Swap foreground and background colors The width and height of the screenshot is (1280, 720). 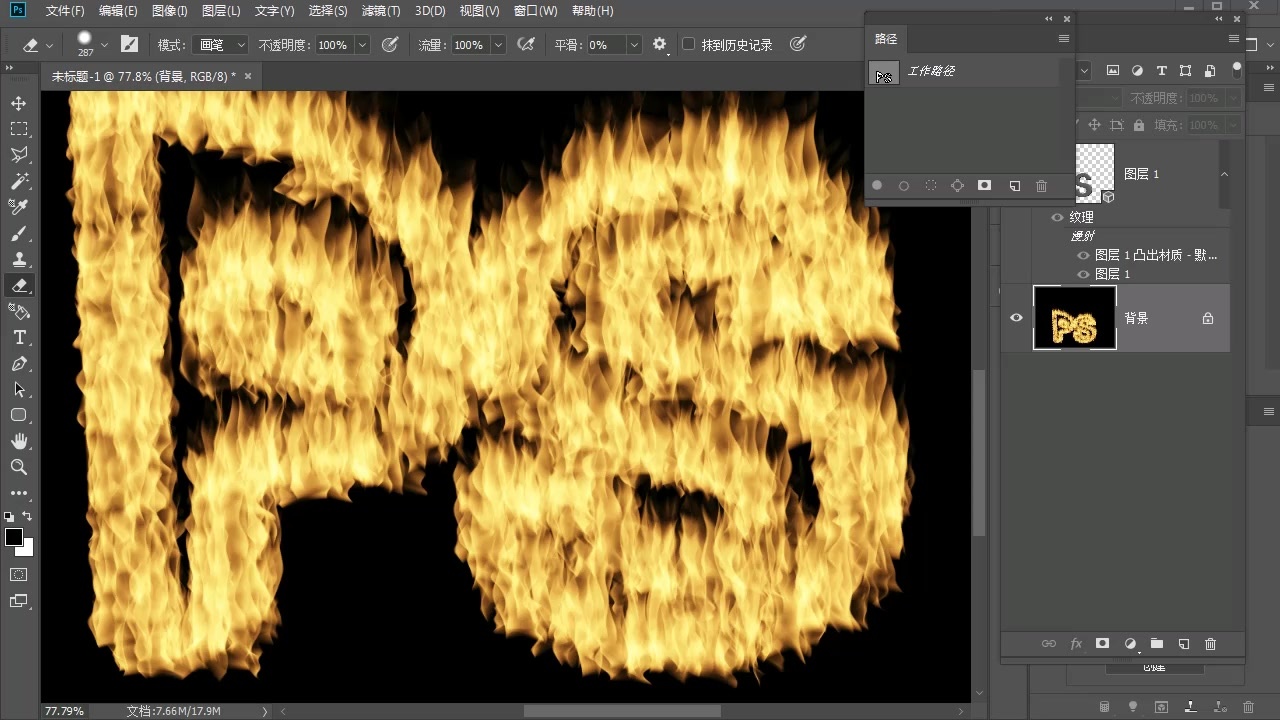tap(28, 517)
